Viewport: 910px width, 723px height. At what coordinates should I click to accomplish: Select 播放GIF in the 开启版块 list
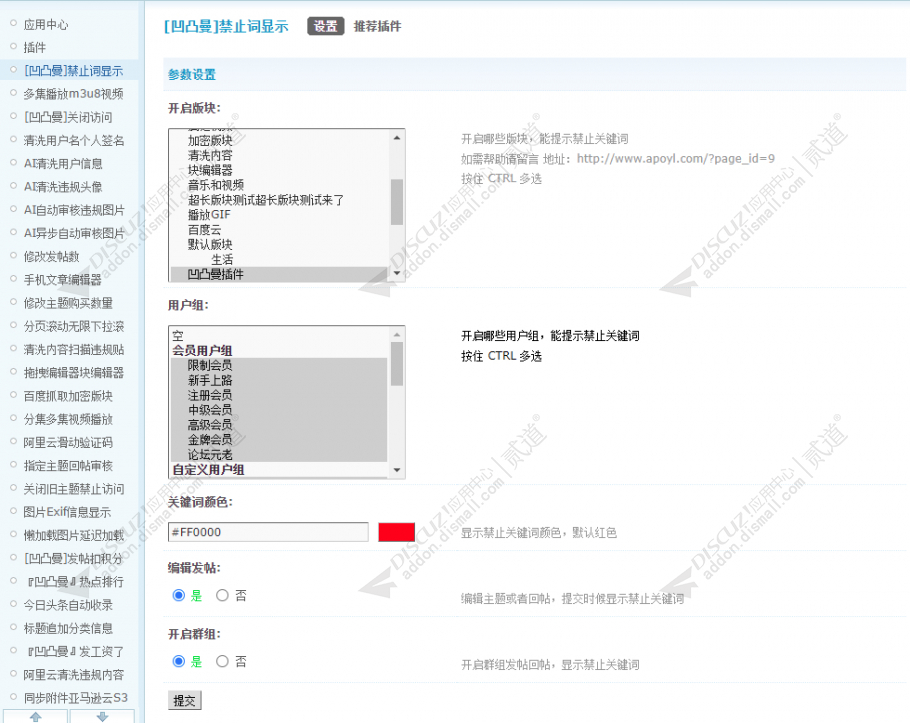click(x=209, y=215)
